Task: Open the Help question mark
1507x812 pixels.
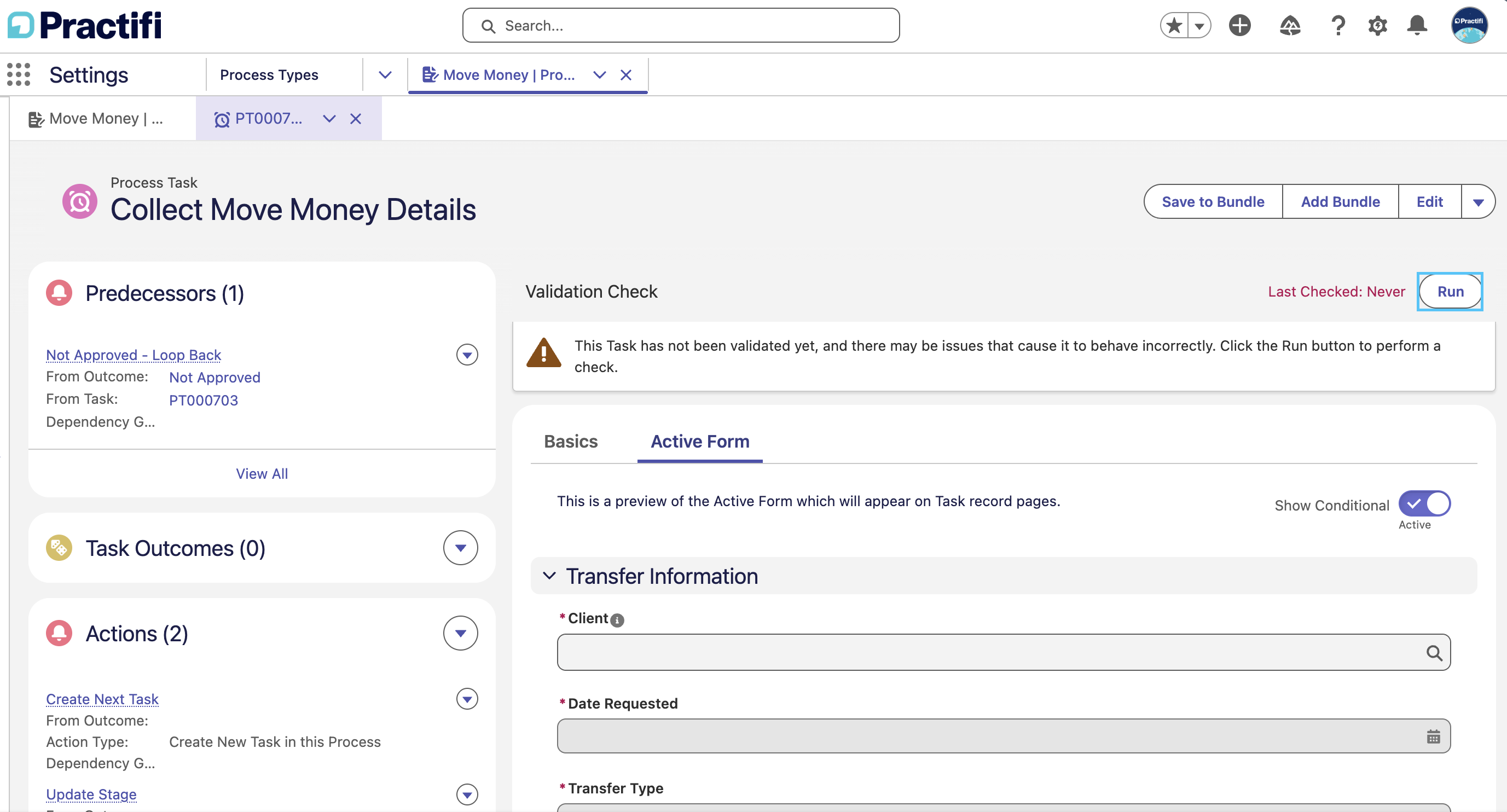Action: (1338, 26)
